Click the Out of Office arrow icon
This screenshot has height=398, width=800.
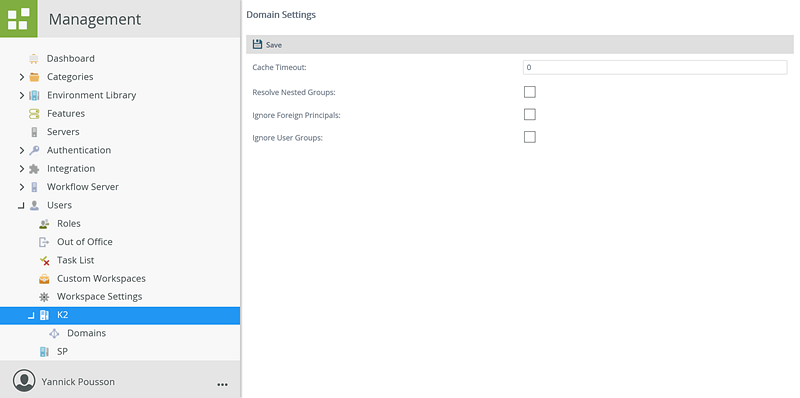click(x=44, y=242)
